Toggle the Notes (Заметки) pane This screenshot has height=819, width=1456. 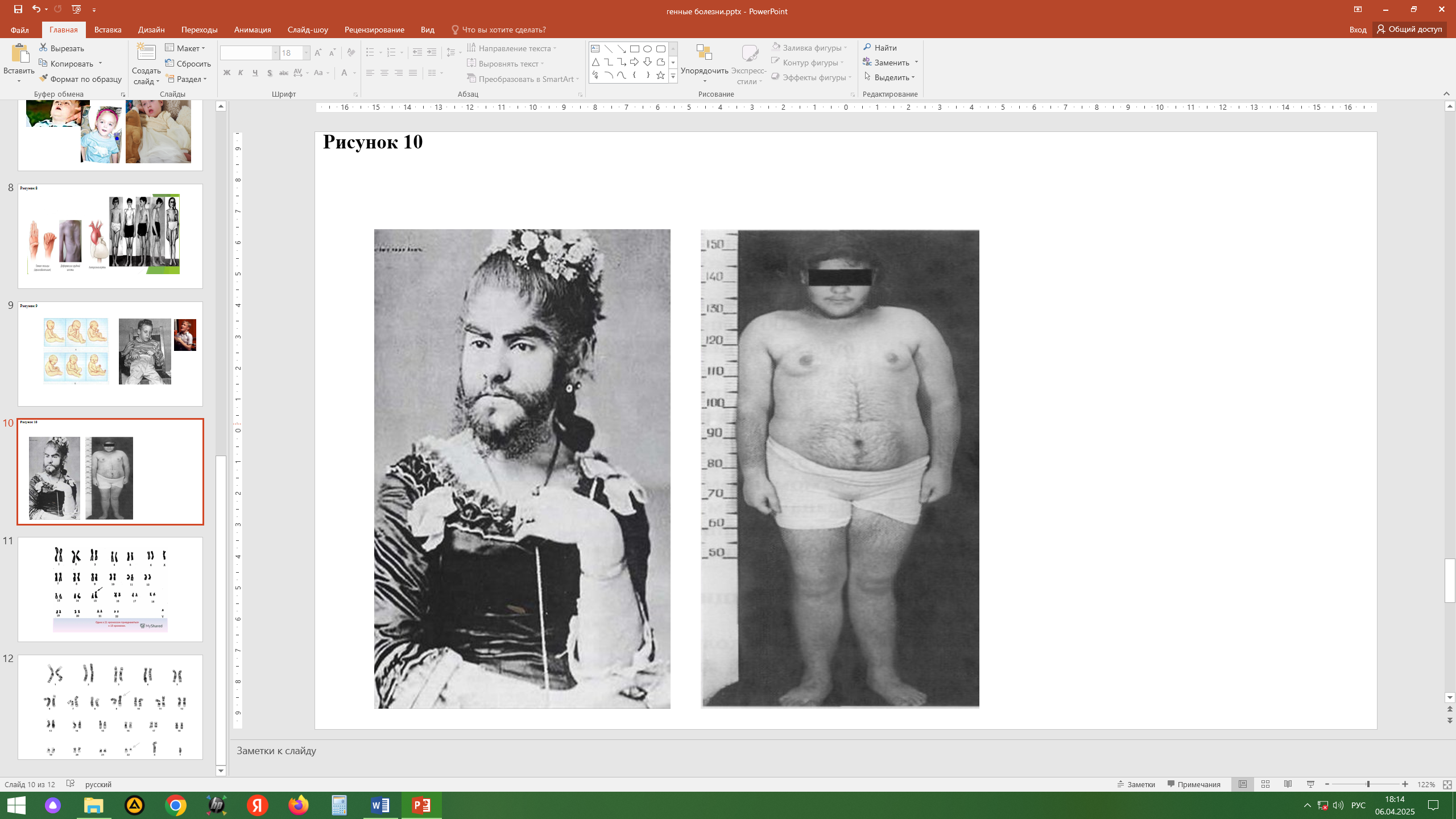[x=1136, y=784]
